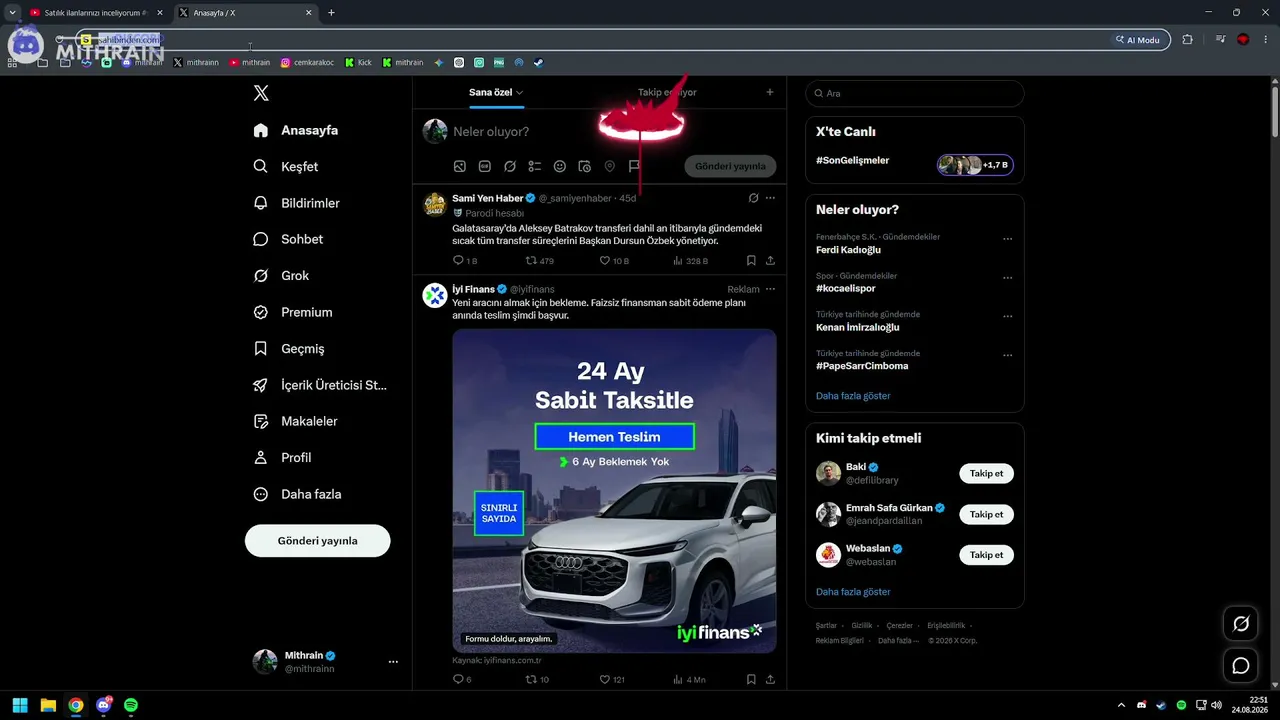Open Profil in the sidebar

(282, 458)
